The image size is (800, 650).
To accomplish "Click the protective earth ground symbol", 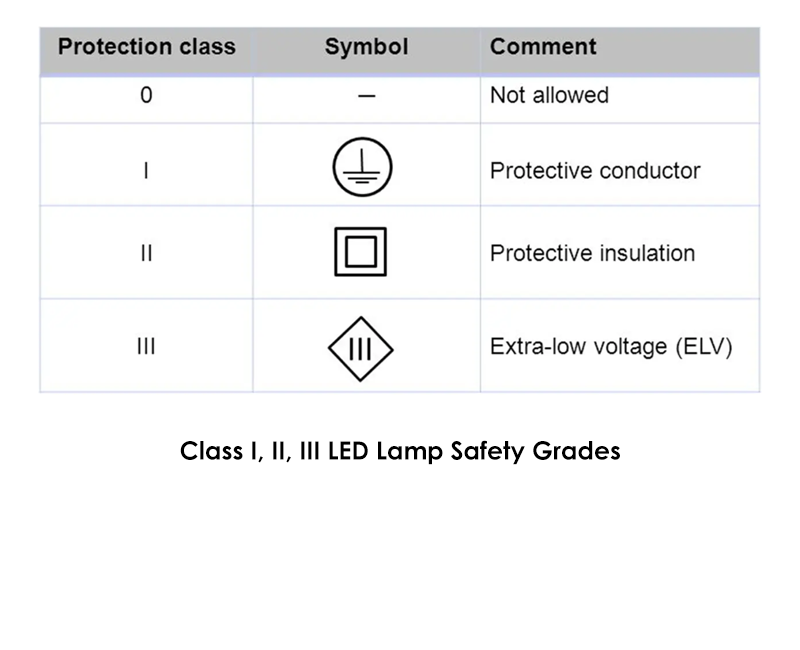I will tap(363, 168).
